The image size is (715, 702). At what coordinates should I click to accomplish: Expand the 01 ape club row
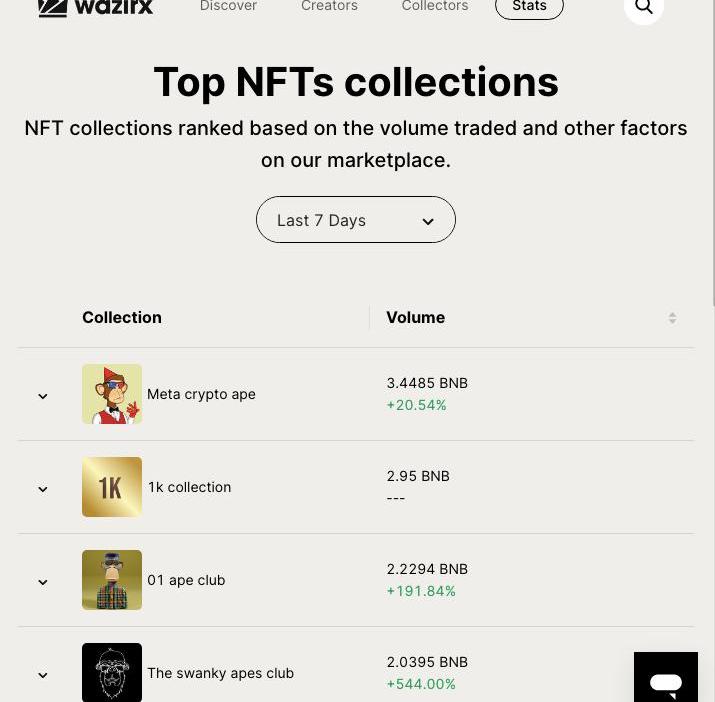click(x=43, y=582)
